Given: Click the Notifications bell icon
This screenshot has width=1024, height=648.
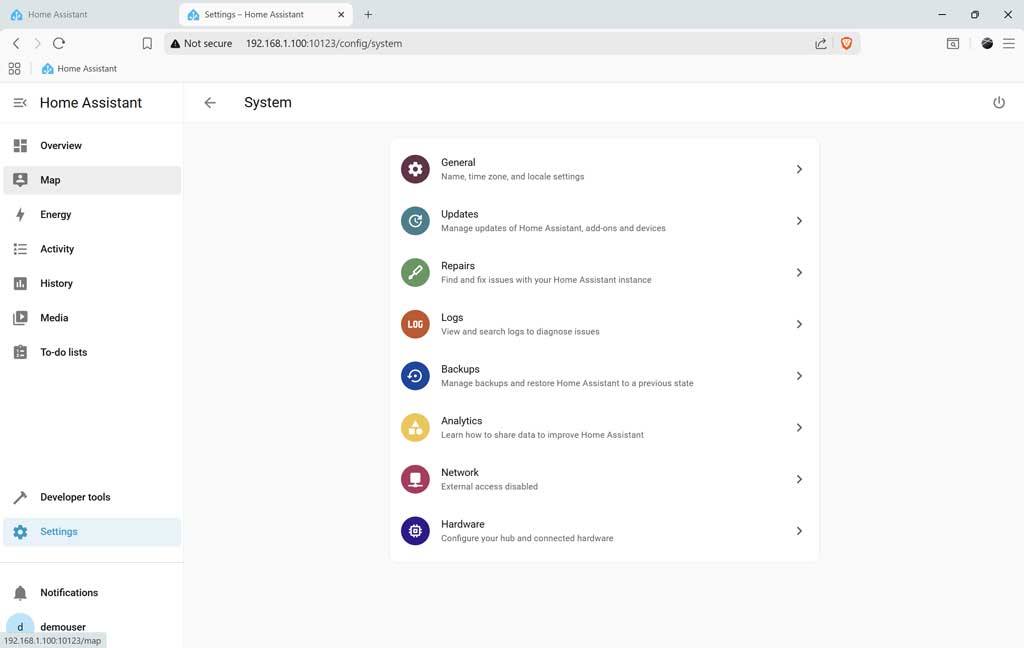Looking at the screenshot, I should 20,592.
